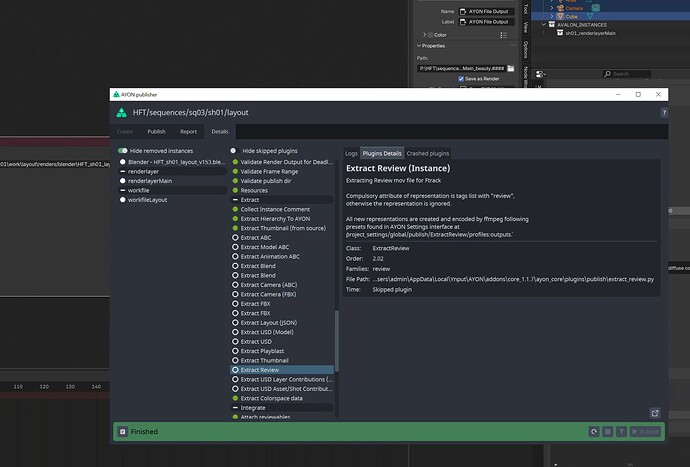
Task: Click the validate funnel icon
Action: (621, 432)
